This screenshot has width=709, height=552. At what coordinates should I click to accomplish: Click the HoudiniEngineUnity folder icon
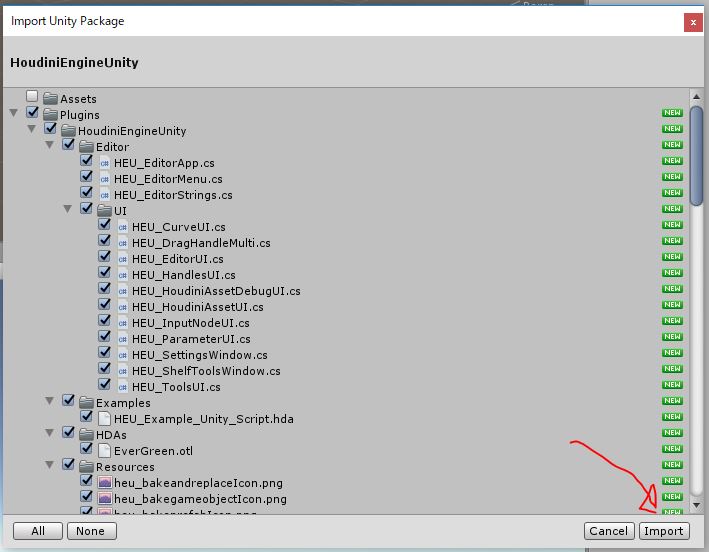coord(68,131)
